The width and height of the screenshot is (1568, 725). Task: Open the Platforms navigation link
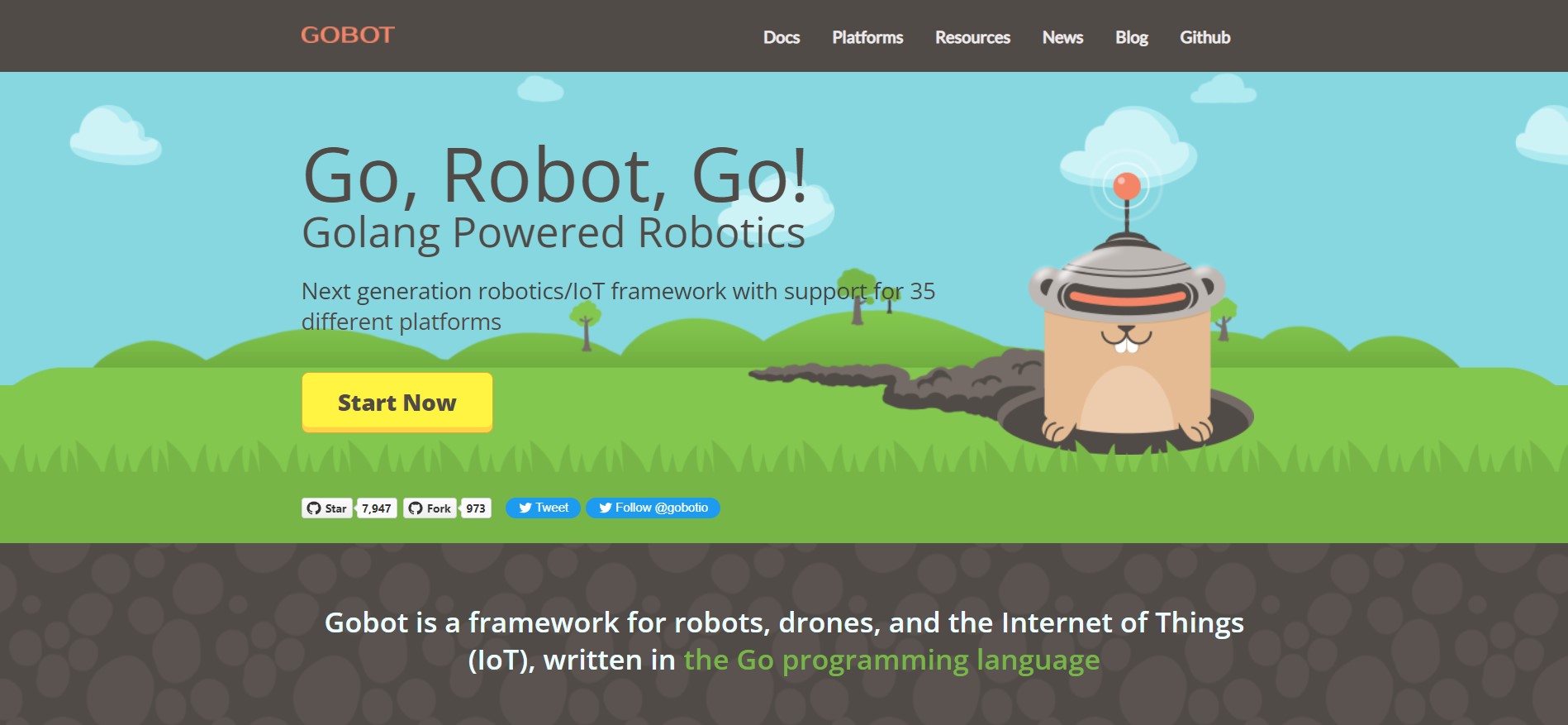click(867, 37)
